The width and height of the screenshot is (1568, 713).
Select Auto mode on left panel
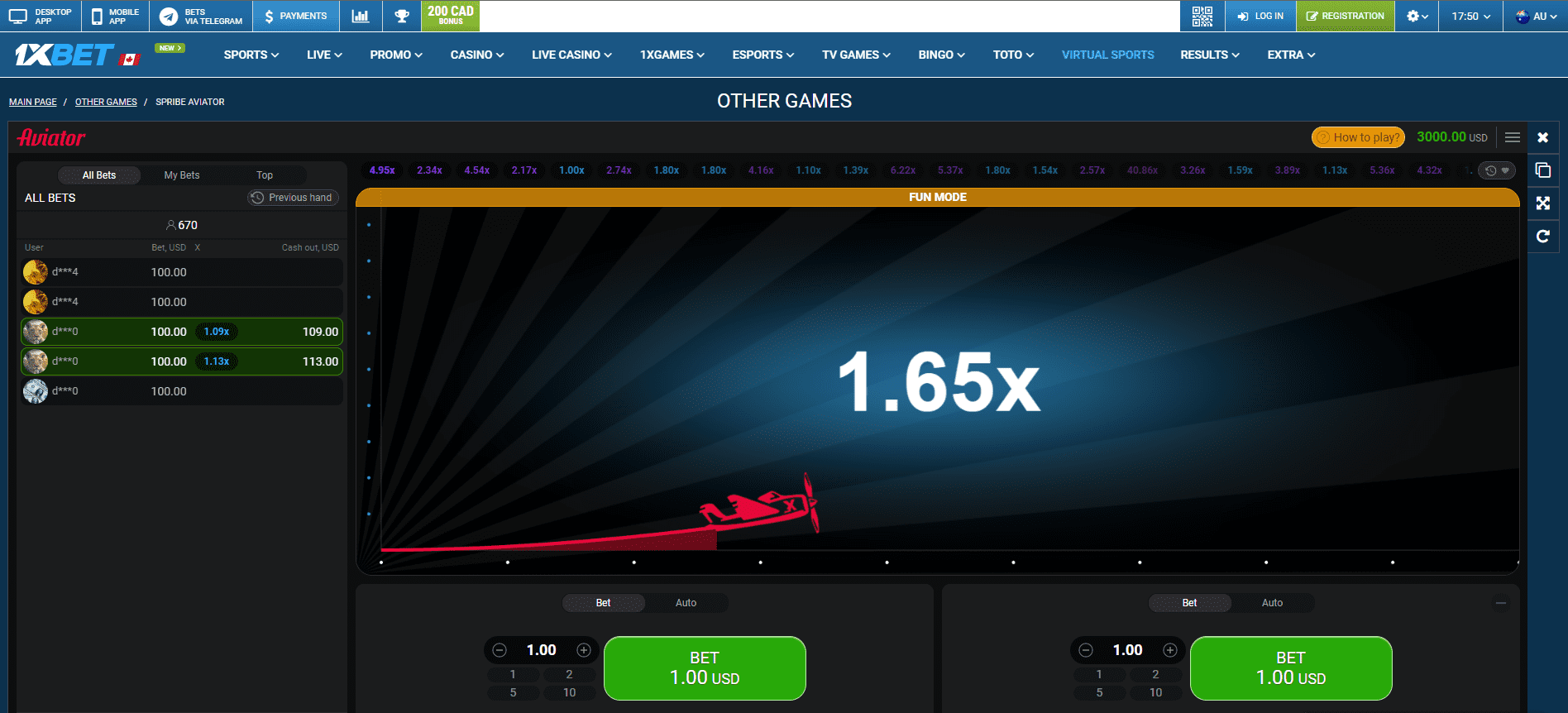tap(686, 603)
